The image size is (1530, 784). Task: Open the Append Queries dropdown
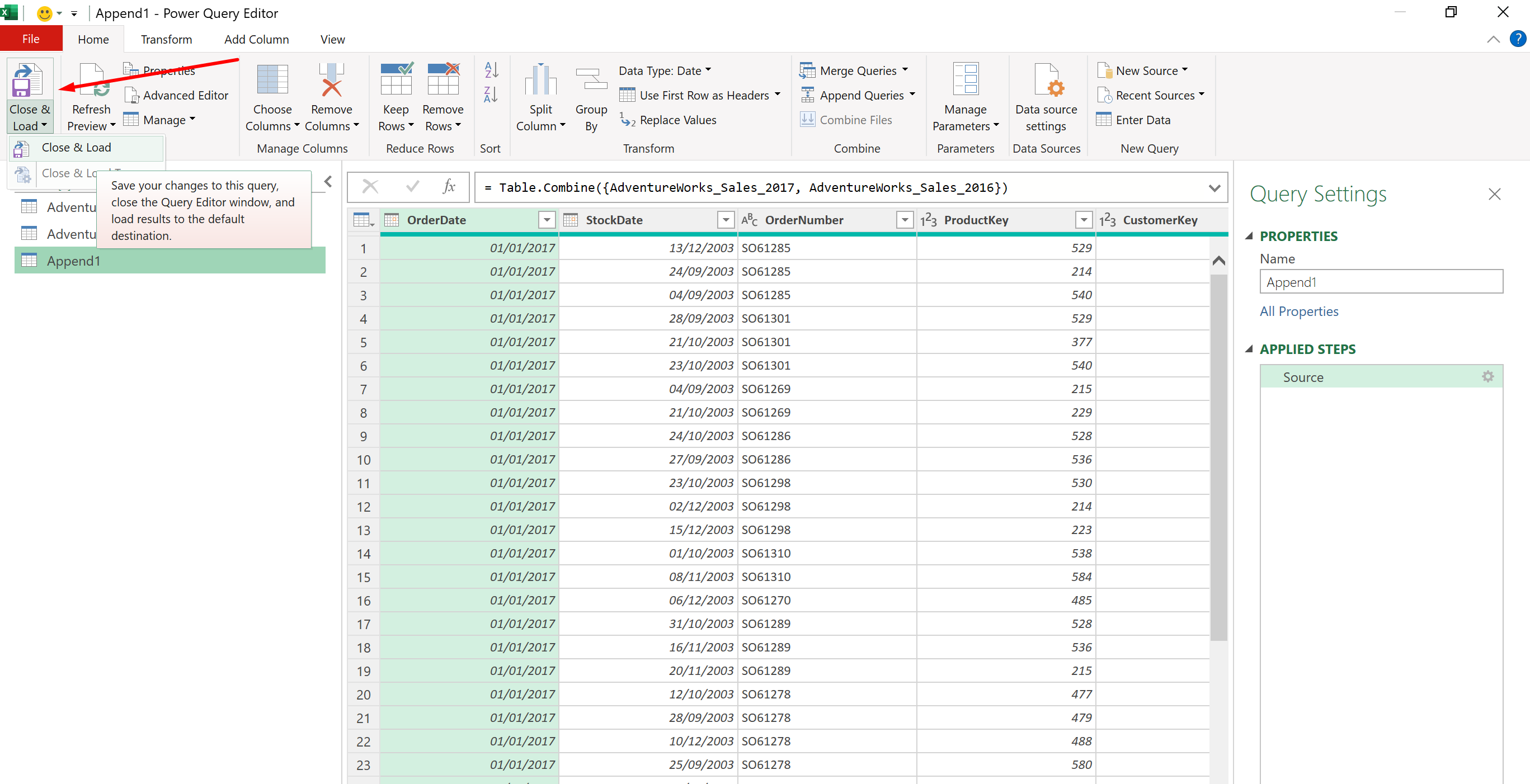tap(912, 95)
